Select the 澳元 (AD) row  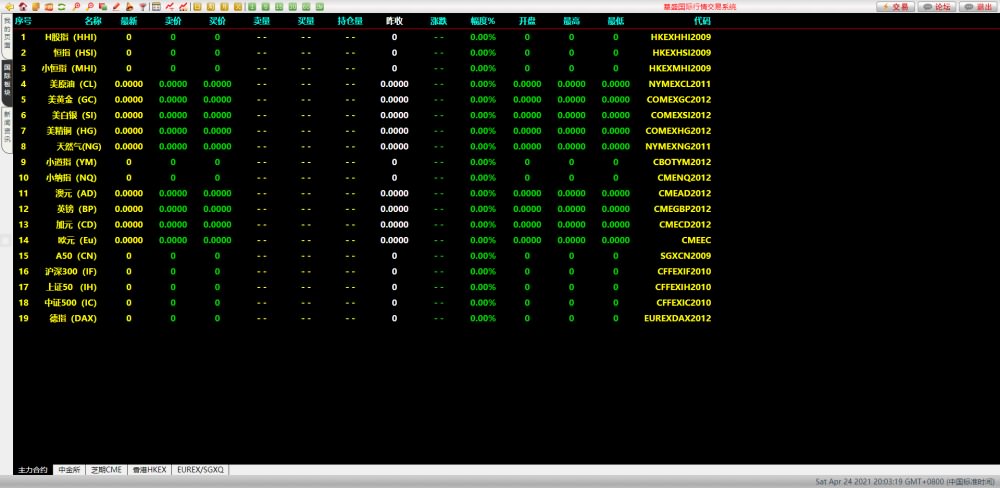click(364, 193)
